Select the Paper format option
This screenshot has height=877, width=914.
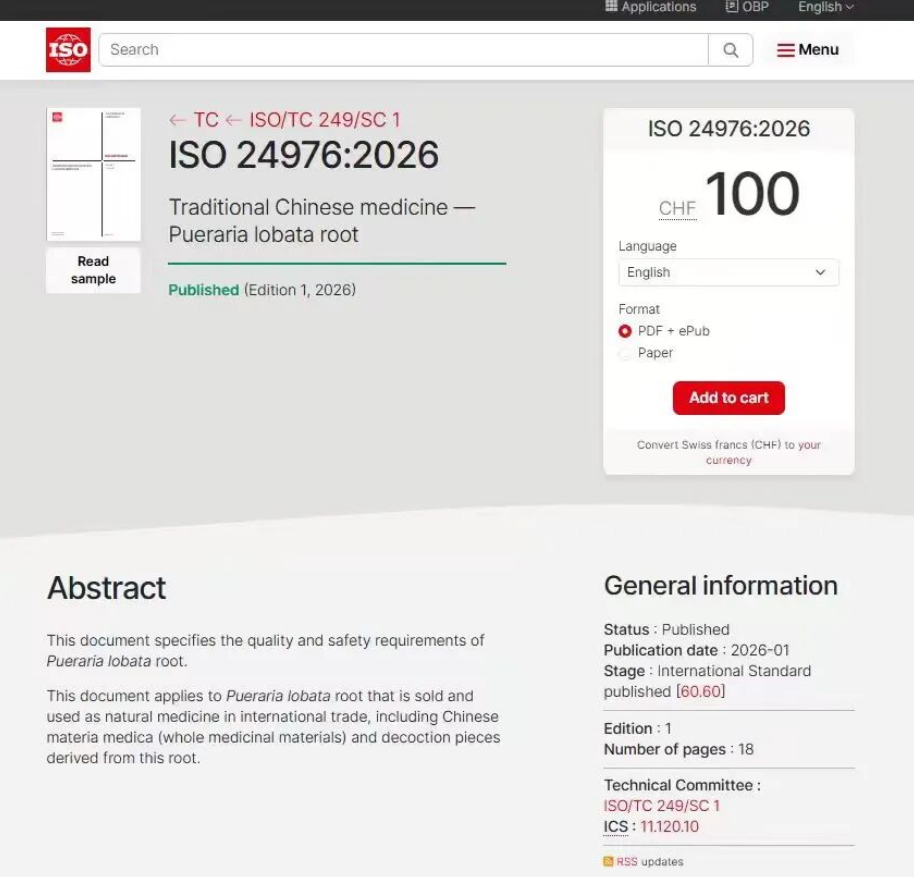(x=625, y=353)
